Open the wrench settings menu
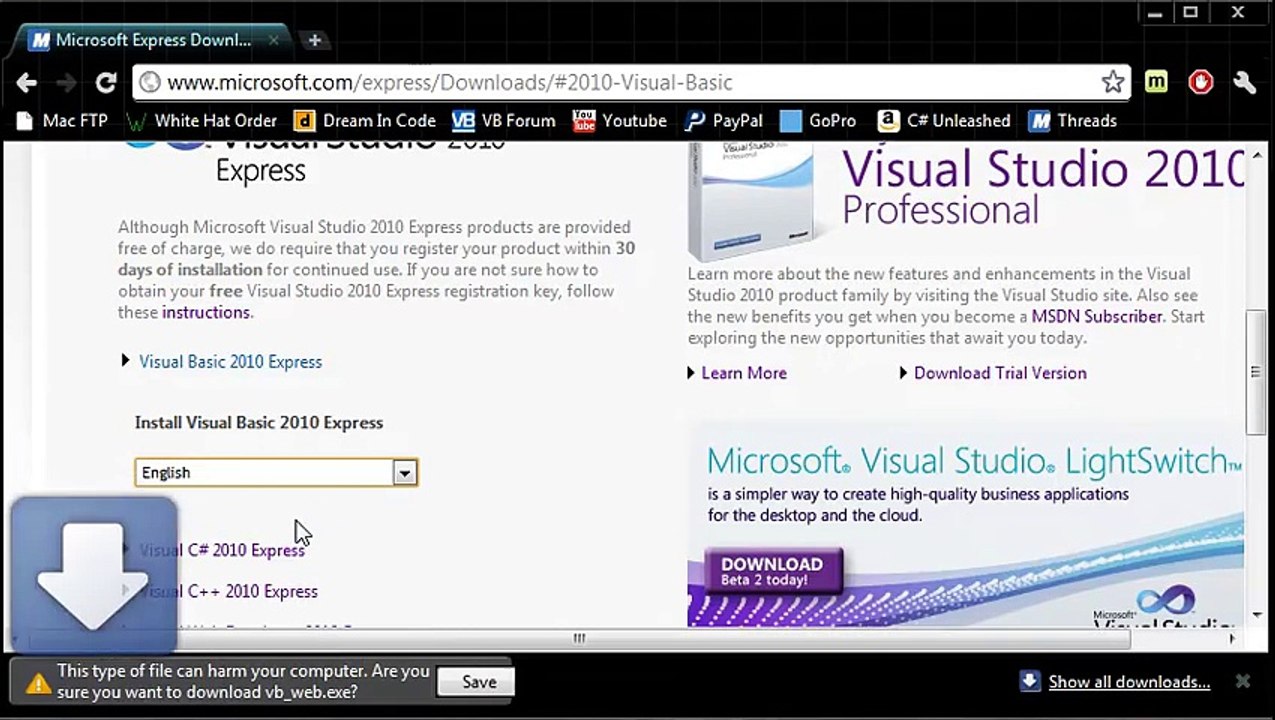The width and height of the screenshot is (1275, 720). [1244, 83]
